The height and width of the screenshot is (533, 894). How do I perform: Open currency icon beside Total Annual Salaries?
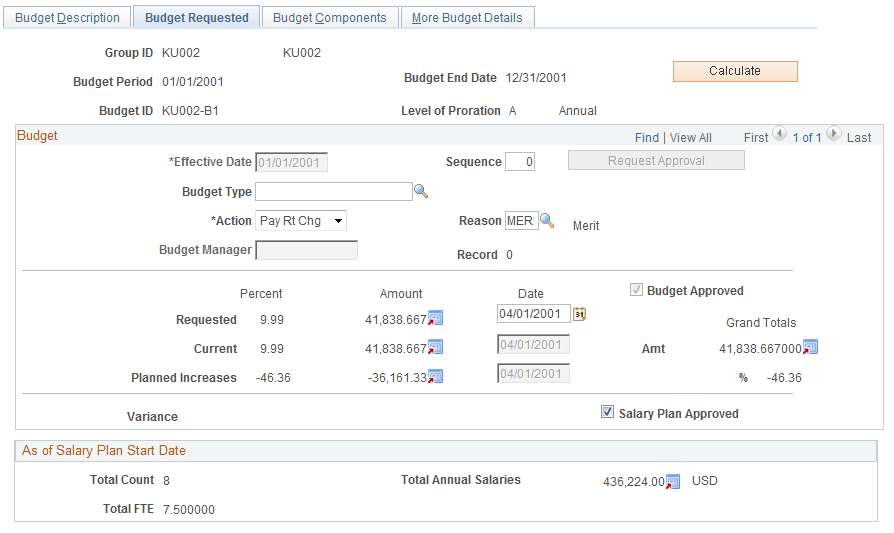pyautogui.click(x=673, y=482)
